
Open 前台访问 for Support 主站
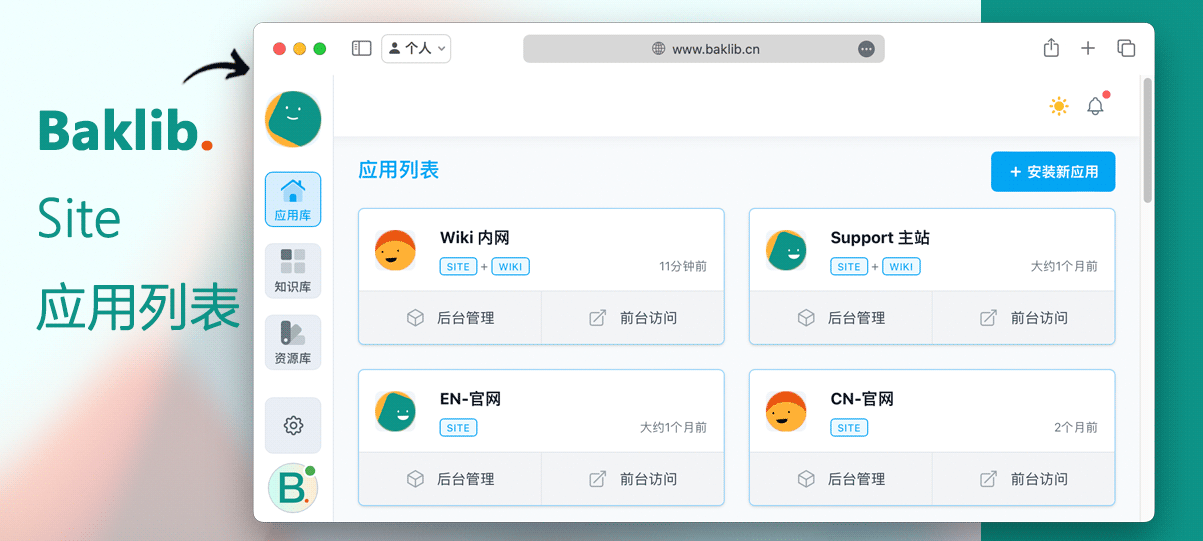[1024, 318]
